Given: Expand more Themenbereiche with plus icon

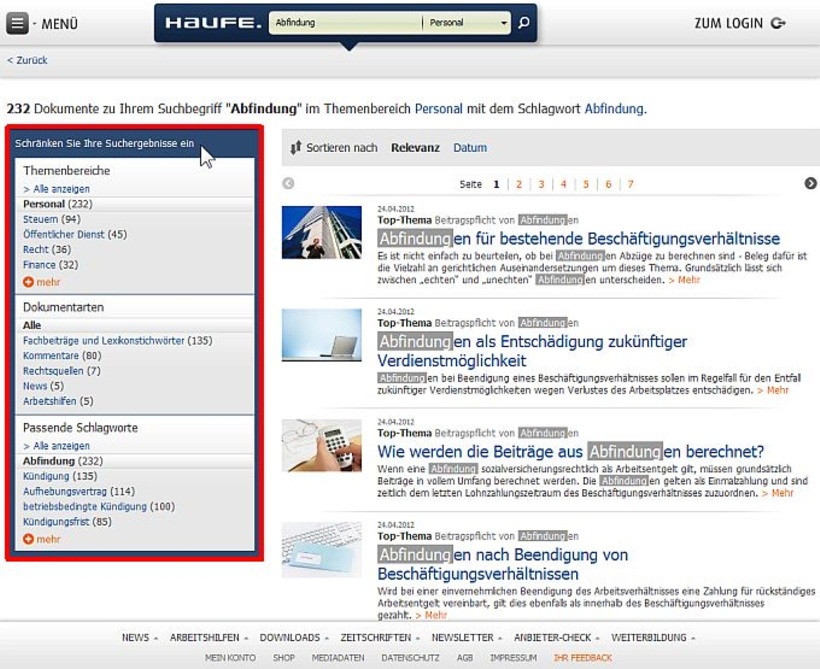Looking at the screenshot, I should coord(28,282).
